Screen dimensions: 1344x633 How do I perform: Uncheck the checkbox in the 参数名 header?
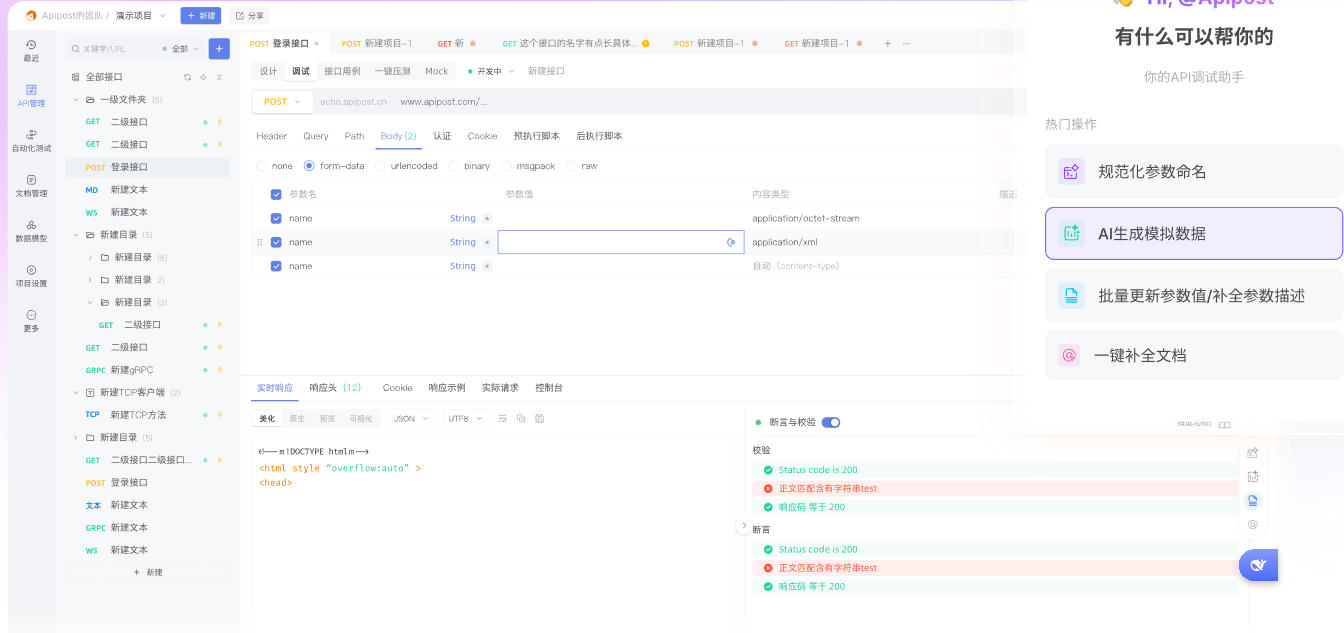click(x=276, y=194)
